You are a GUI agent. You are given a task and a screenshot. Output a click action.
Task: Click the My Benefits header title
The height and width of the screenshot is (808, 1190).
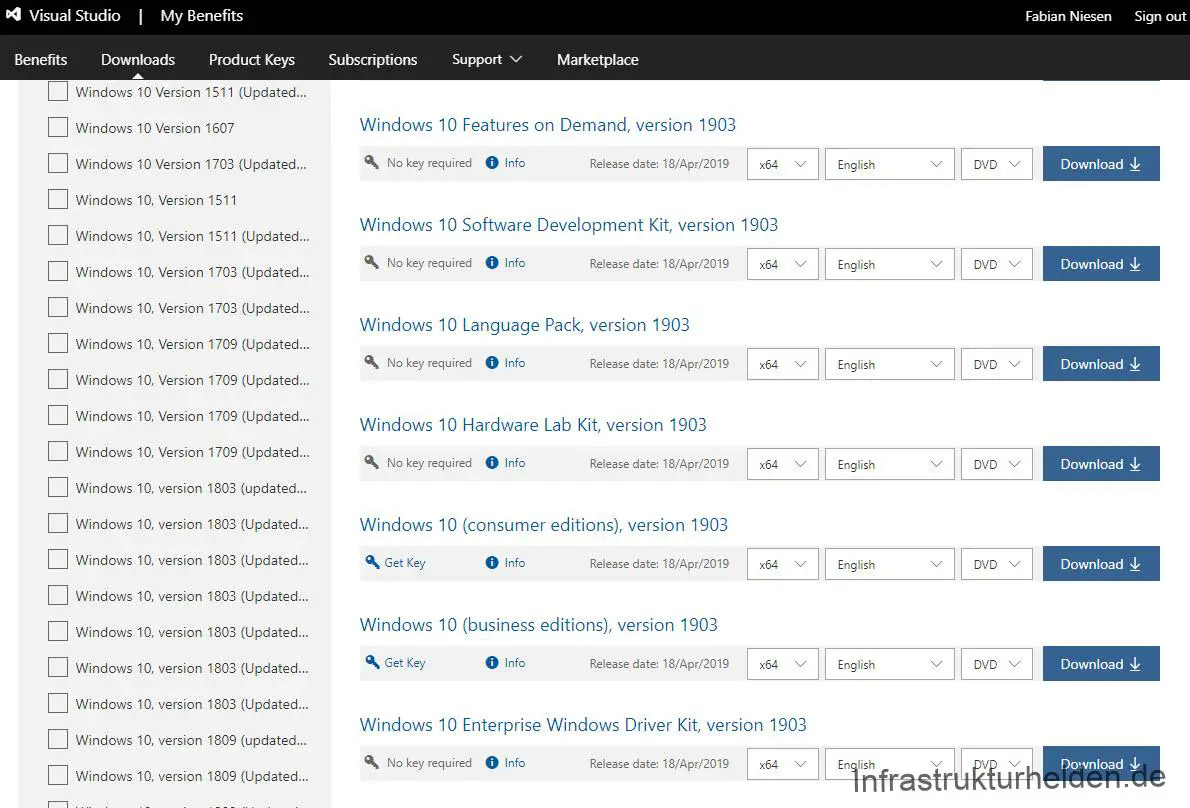[x=201, y=16]
